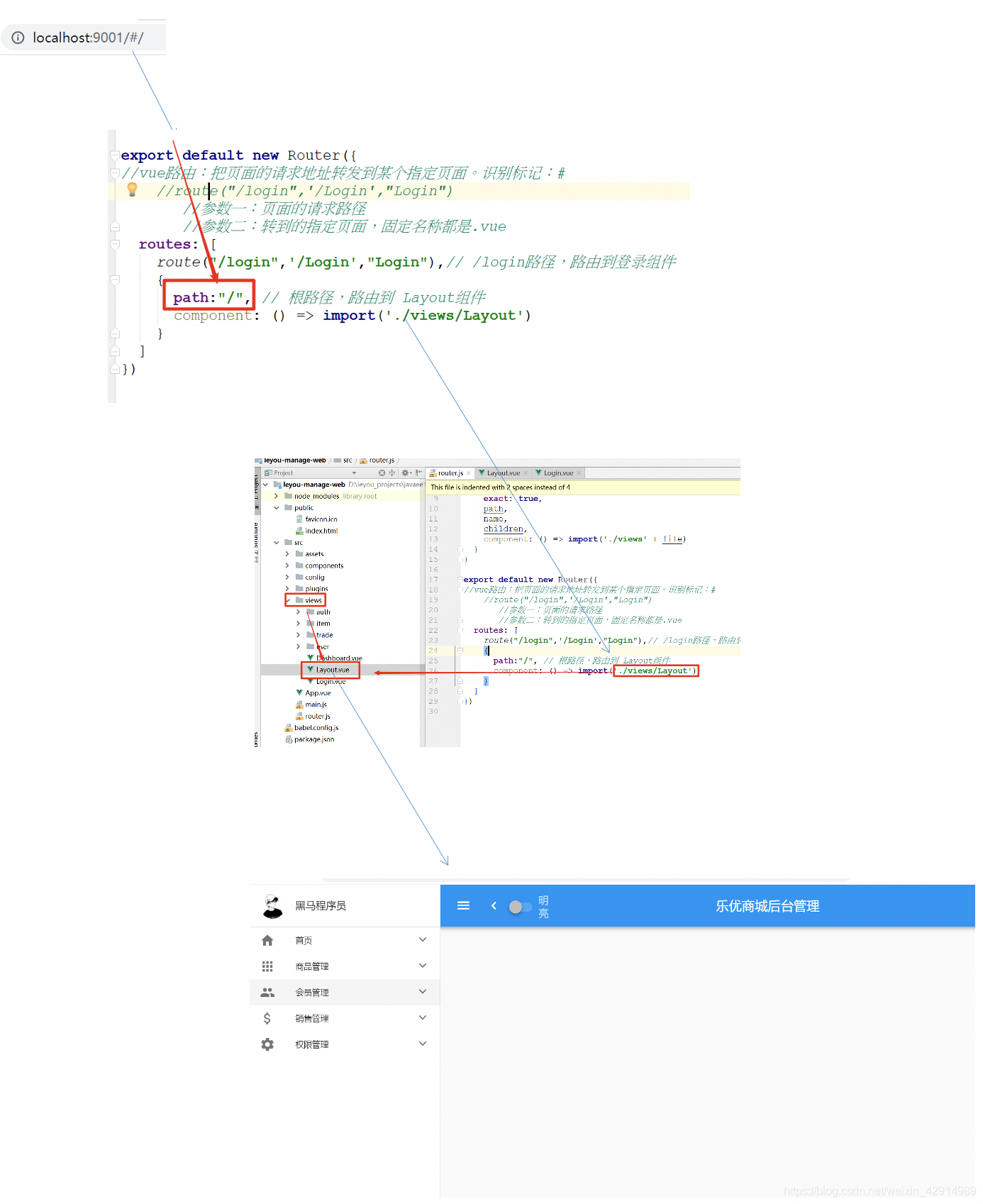Viewport: 983px width, 1204px height.
Task: Select Dashboard.vue in the project tree
Action: coord(335,658)
